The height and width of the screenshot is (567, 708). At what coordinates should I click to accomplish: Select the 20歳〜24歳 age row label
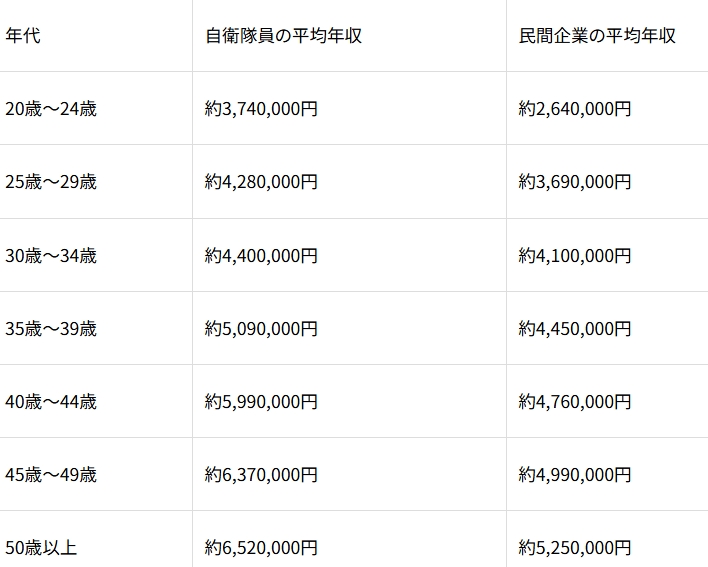(x=51, y=109)
